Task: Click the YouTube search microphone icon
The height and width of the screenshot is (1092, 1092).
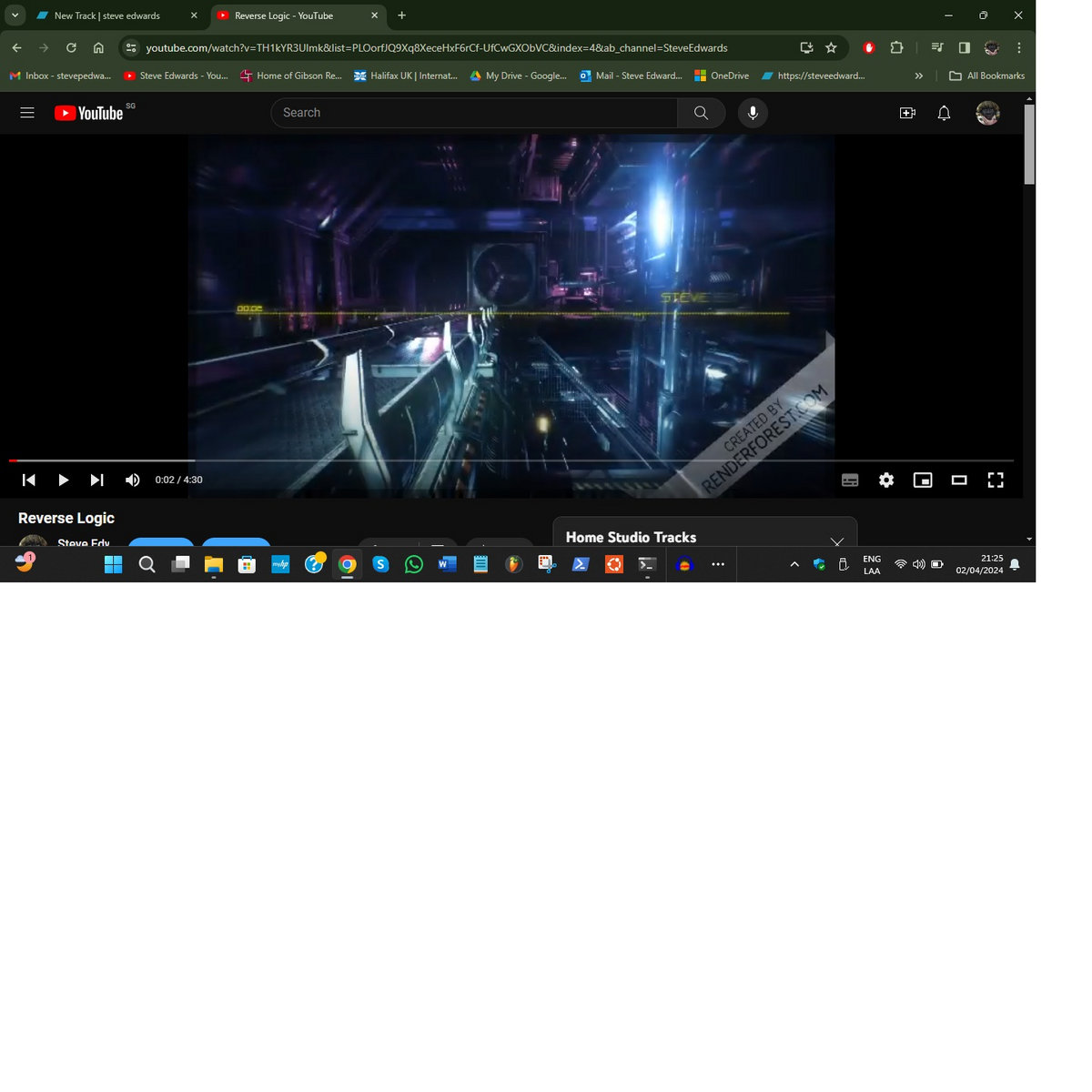Action: point(753,113)
